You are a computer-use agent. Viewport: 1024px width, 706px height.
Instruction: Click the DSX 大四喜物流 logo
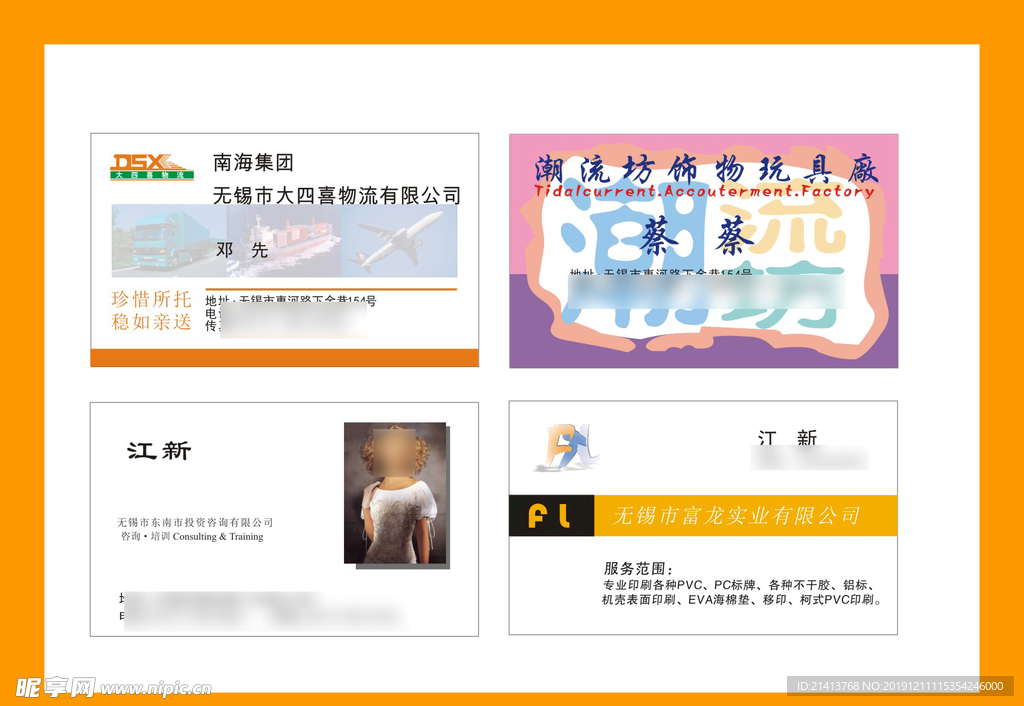point(152,167)
